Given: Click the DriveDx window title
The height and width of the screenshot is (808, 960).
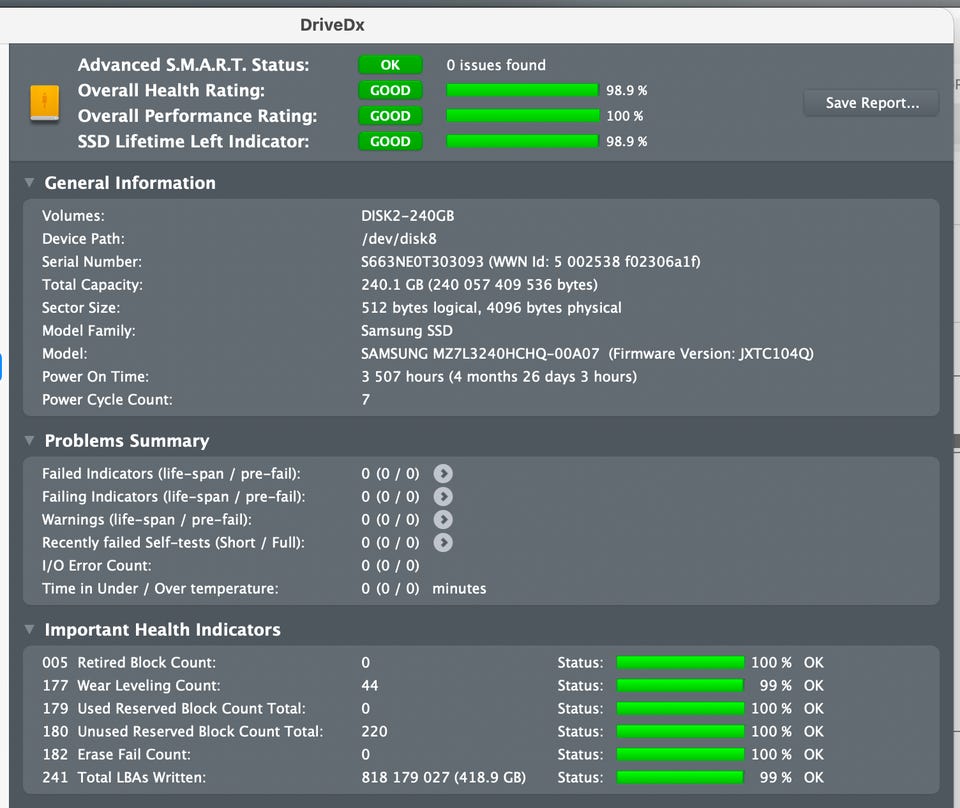Looking at the screenshot, I should pyautogui.click(x=332, y=25).
